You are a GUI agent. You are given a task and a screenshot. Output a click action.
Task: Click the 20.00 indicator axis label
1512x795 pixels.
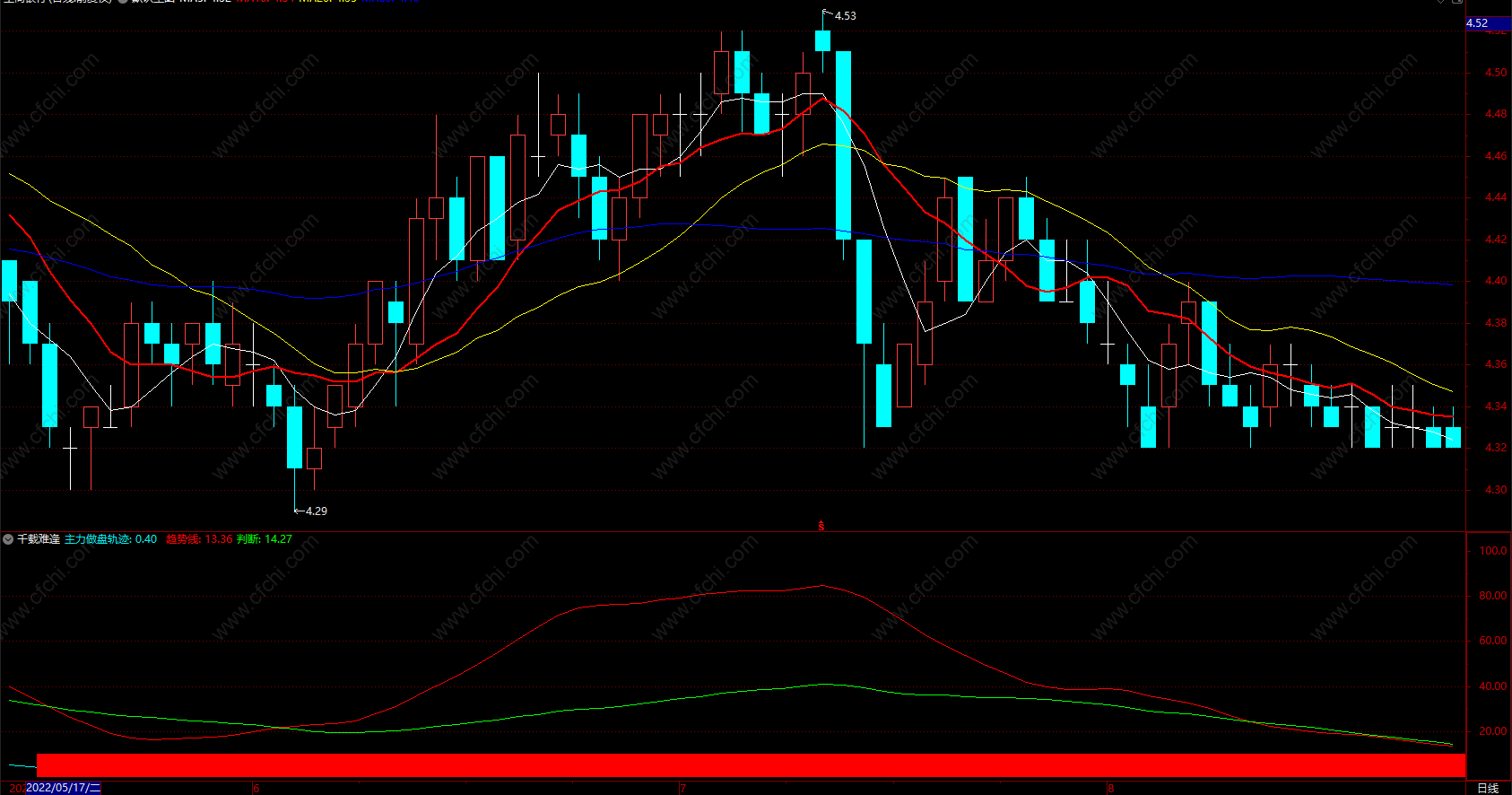pyautogui.click(x=1493, y=731)
